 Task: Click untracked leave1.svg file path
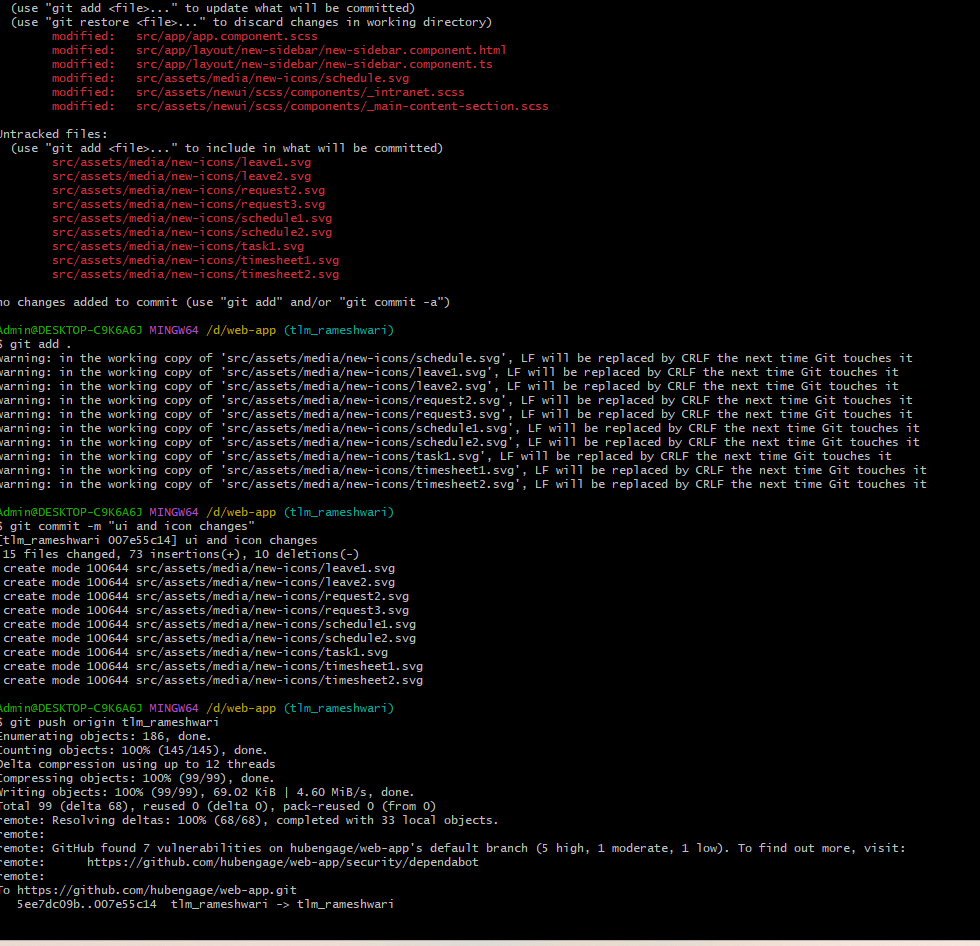(x=181, y=162)
